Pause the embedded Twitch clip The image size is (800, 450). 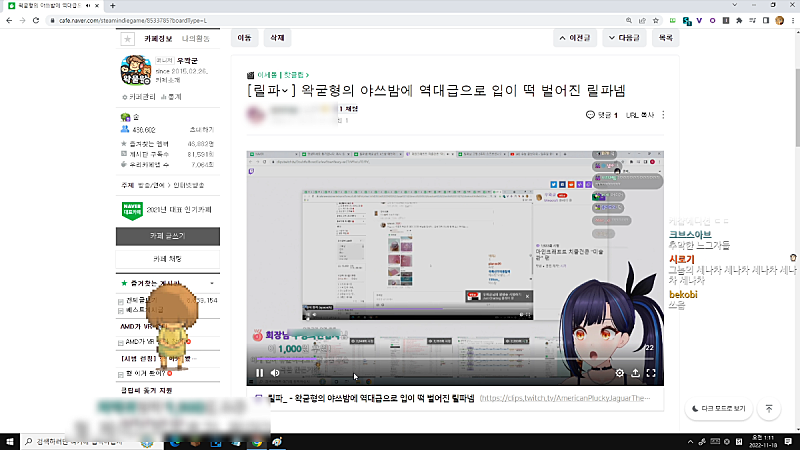point(260,373)
